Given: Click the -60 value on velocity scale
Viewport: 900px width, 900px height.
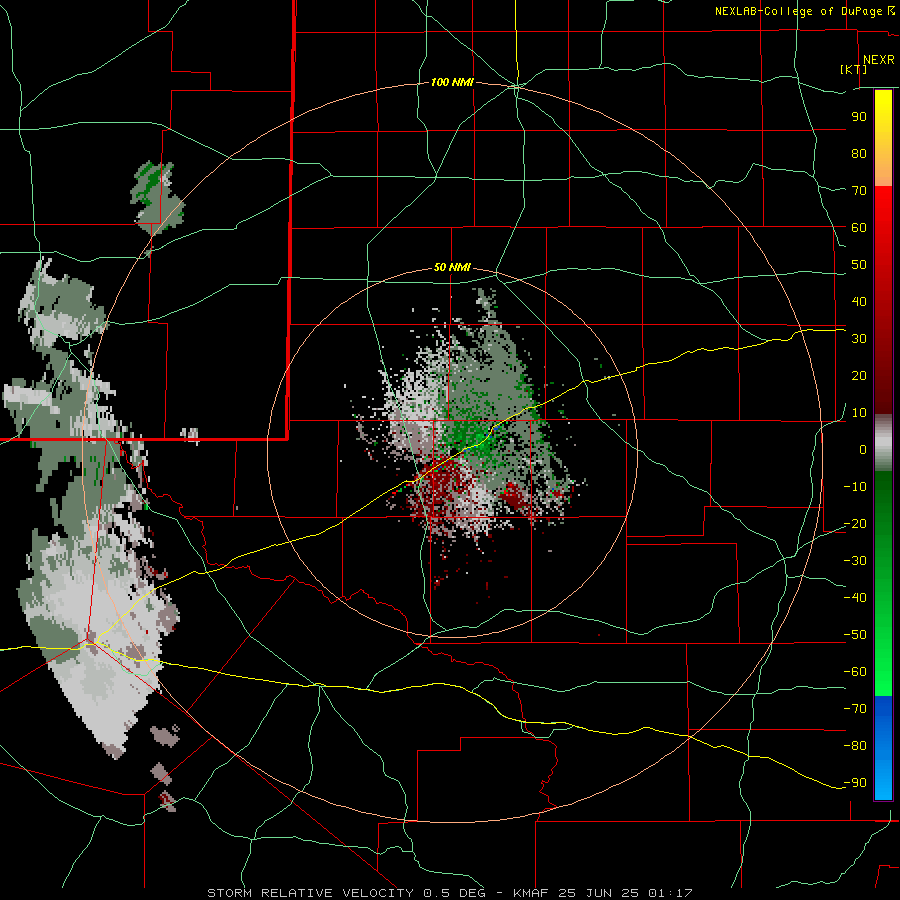Looking at the screenshot, I should coord(855,672).
